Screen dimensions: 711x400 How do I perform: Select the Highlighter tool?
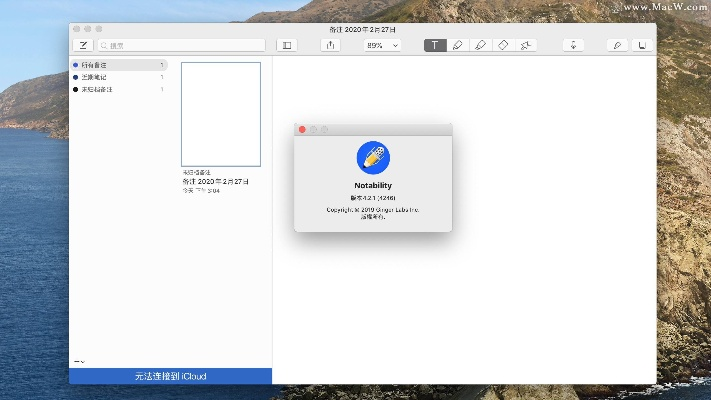click(x=481, y=45)
